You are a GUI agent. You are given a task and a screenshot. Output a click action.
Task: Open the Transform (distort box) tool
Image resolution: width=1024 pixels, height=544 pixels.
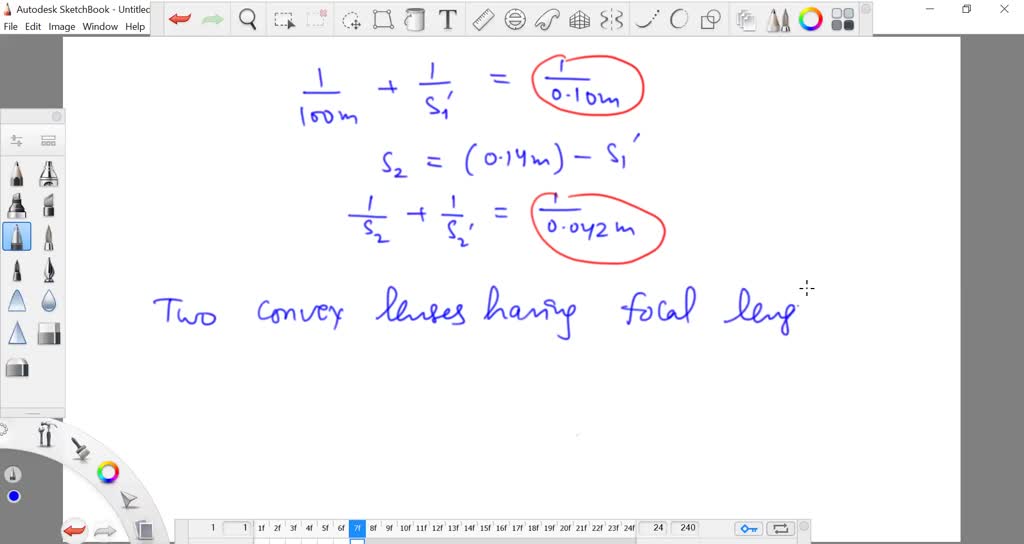click(383, 20)
